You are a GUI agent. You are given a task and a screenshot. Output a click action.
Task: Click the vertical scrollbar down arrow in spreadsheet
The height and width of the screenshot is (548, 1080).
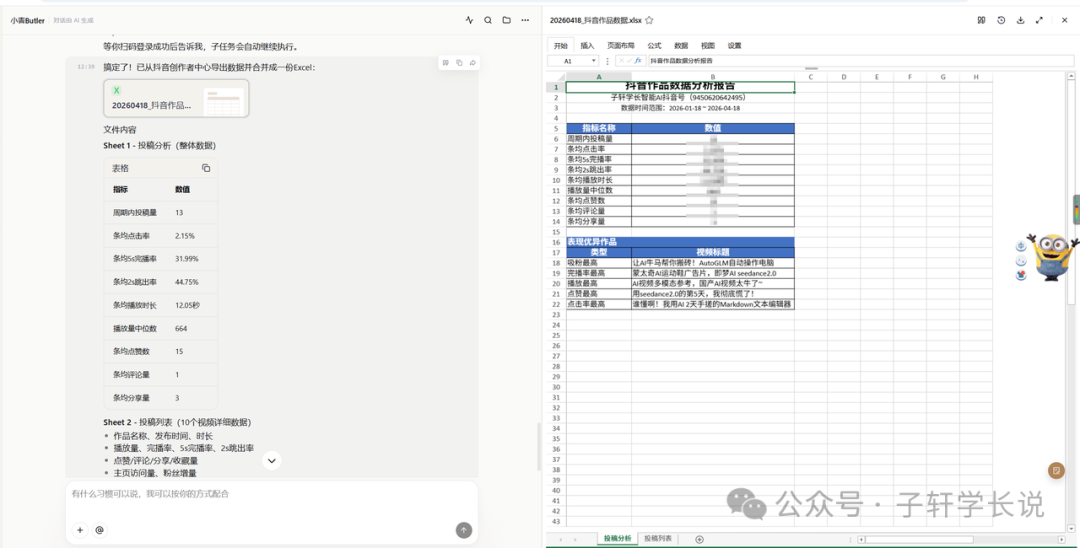pos(1070,529)
